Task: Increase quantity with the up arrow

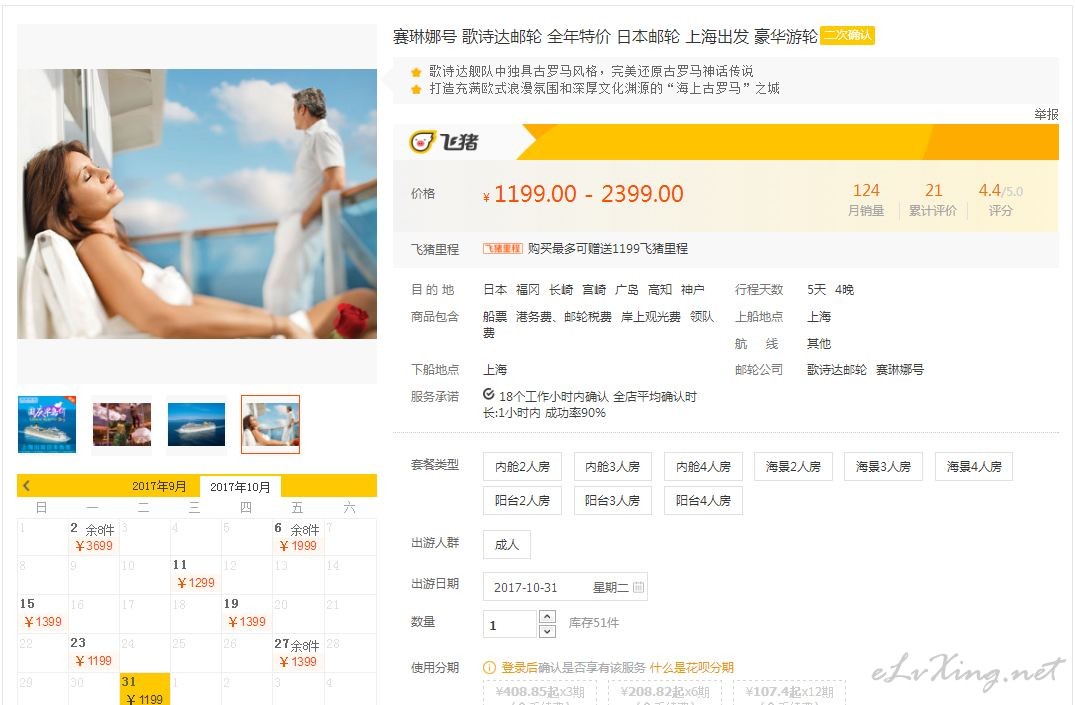Action: (x=547, y=616)
